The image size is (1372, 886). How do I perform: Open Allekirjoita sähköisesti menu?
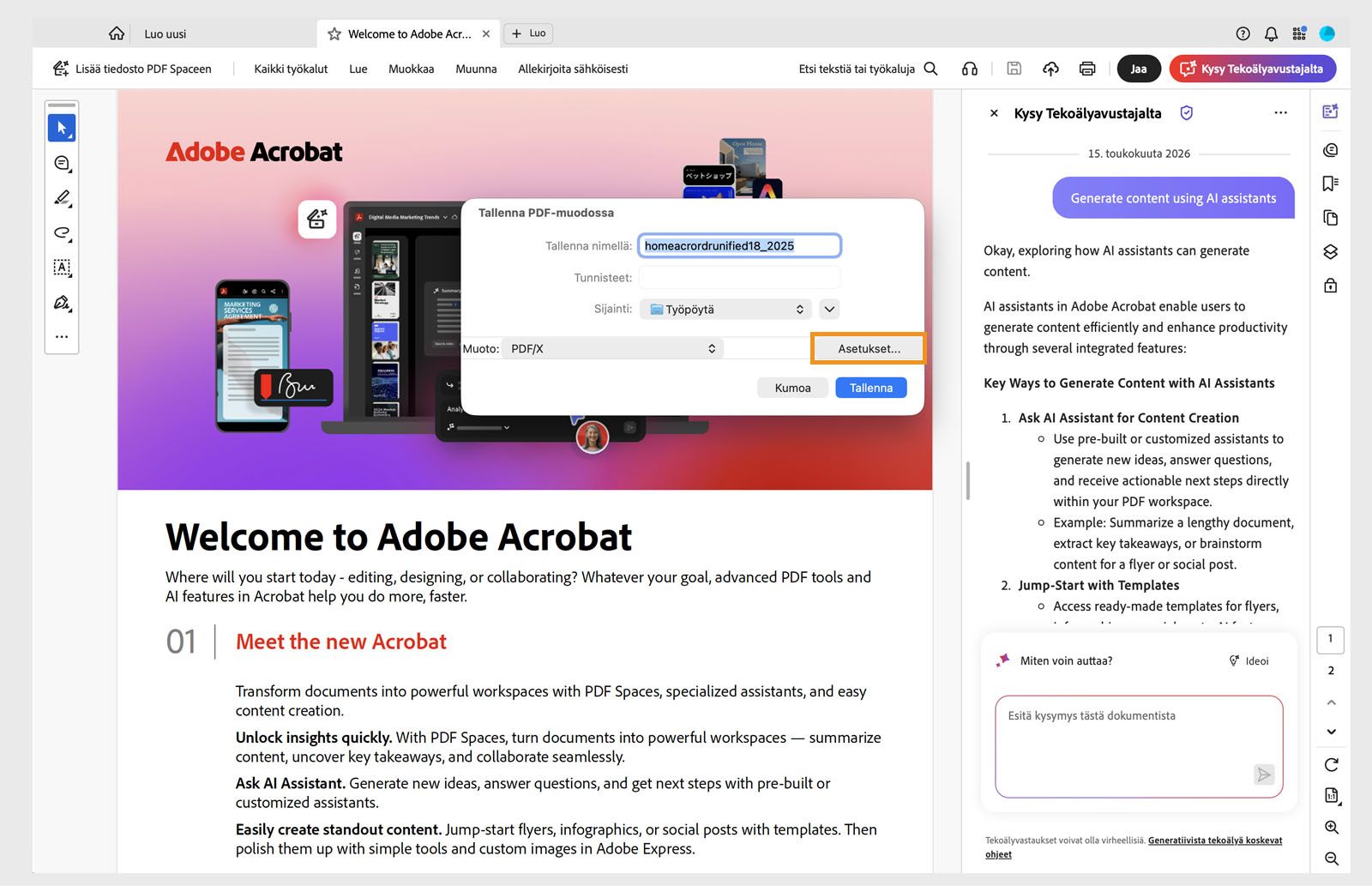[573, 69]
